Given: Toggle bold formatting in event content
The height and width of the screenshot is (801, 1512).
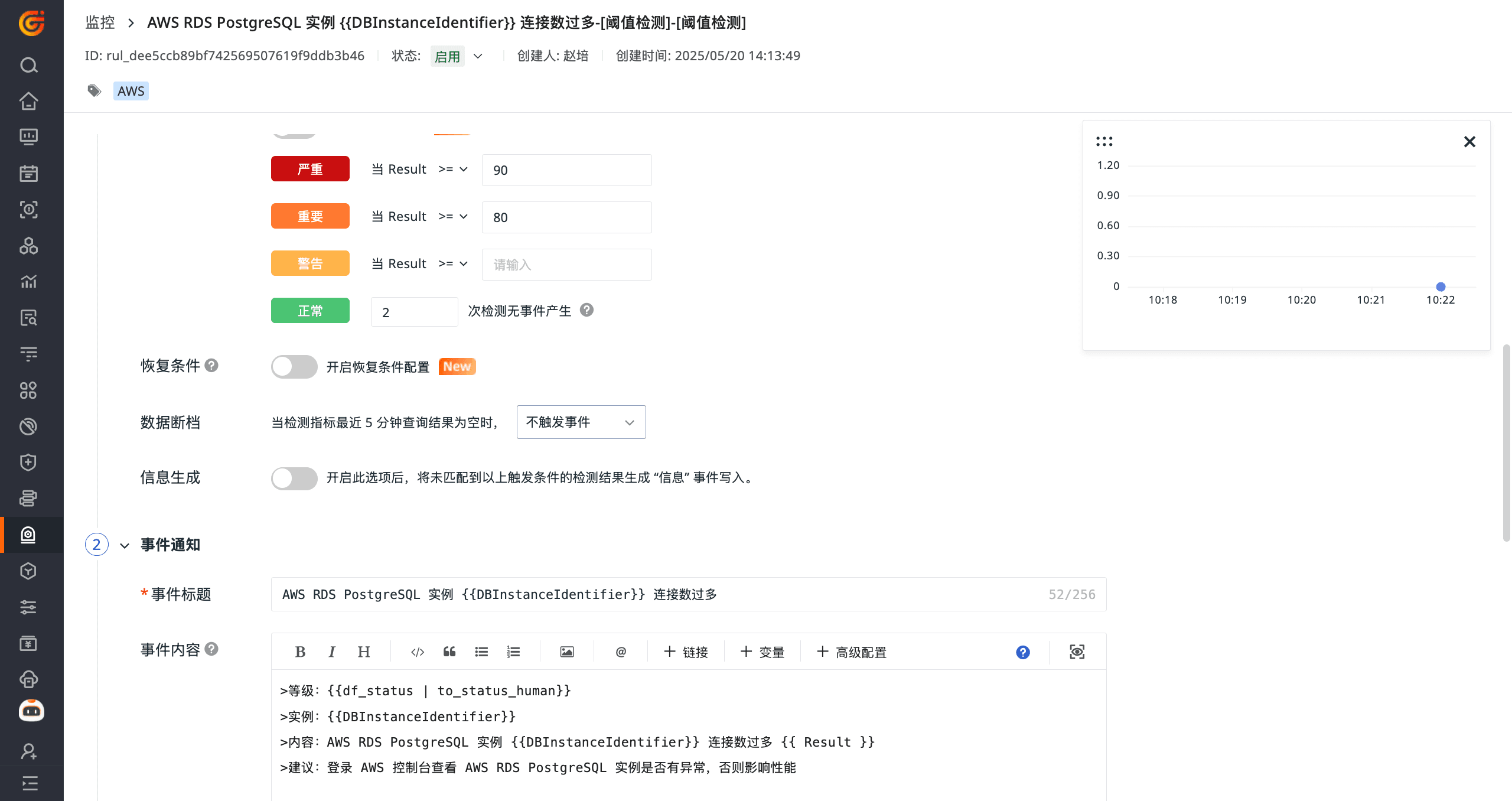Looking at the screenshot, I should pyautogui.click(x=300, y=652).
